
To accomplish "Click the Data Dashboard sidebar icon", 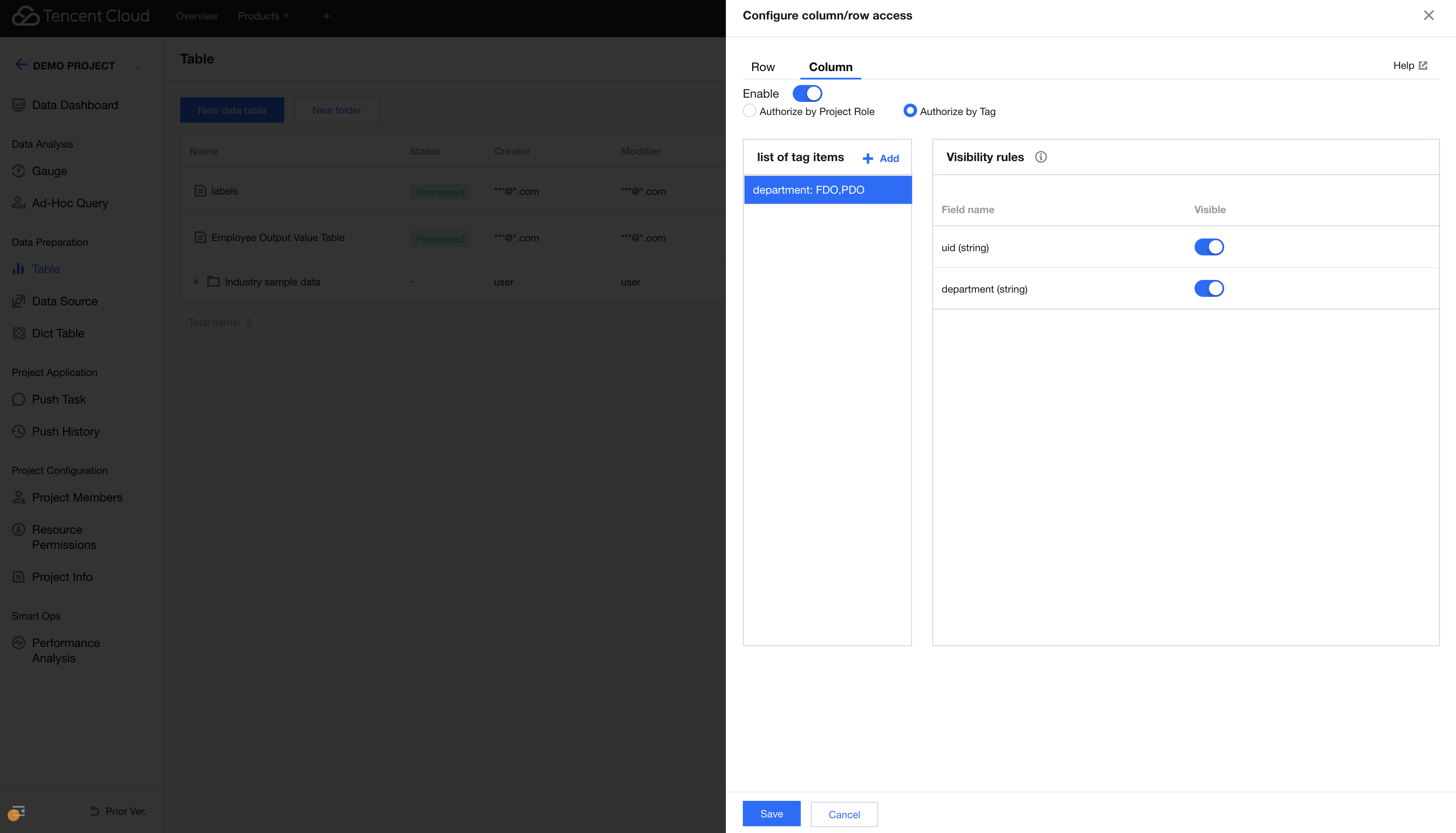I will 18,105.
